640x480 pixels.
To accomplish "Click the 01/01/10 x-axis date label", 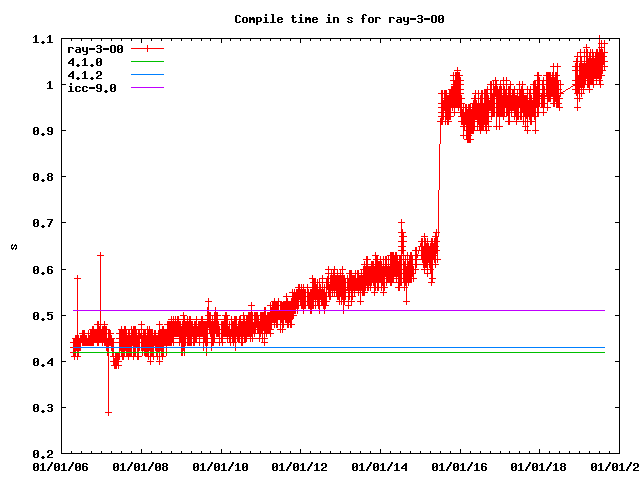I will (221, 466).
